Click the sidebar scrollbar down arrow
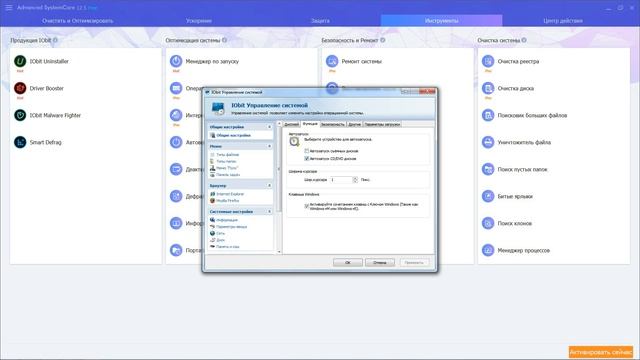The height and width of the screenshot is (360, 640). (280, 251)
